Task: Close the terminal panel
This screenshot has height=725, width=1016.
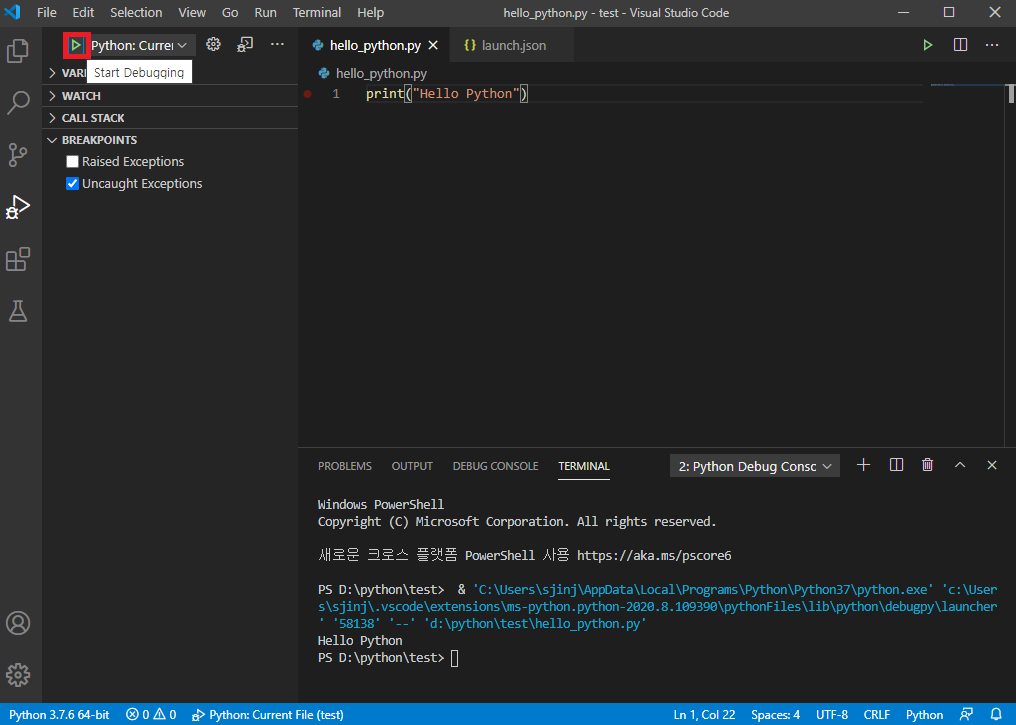Action: pos(992,465)
